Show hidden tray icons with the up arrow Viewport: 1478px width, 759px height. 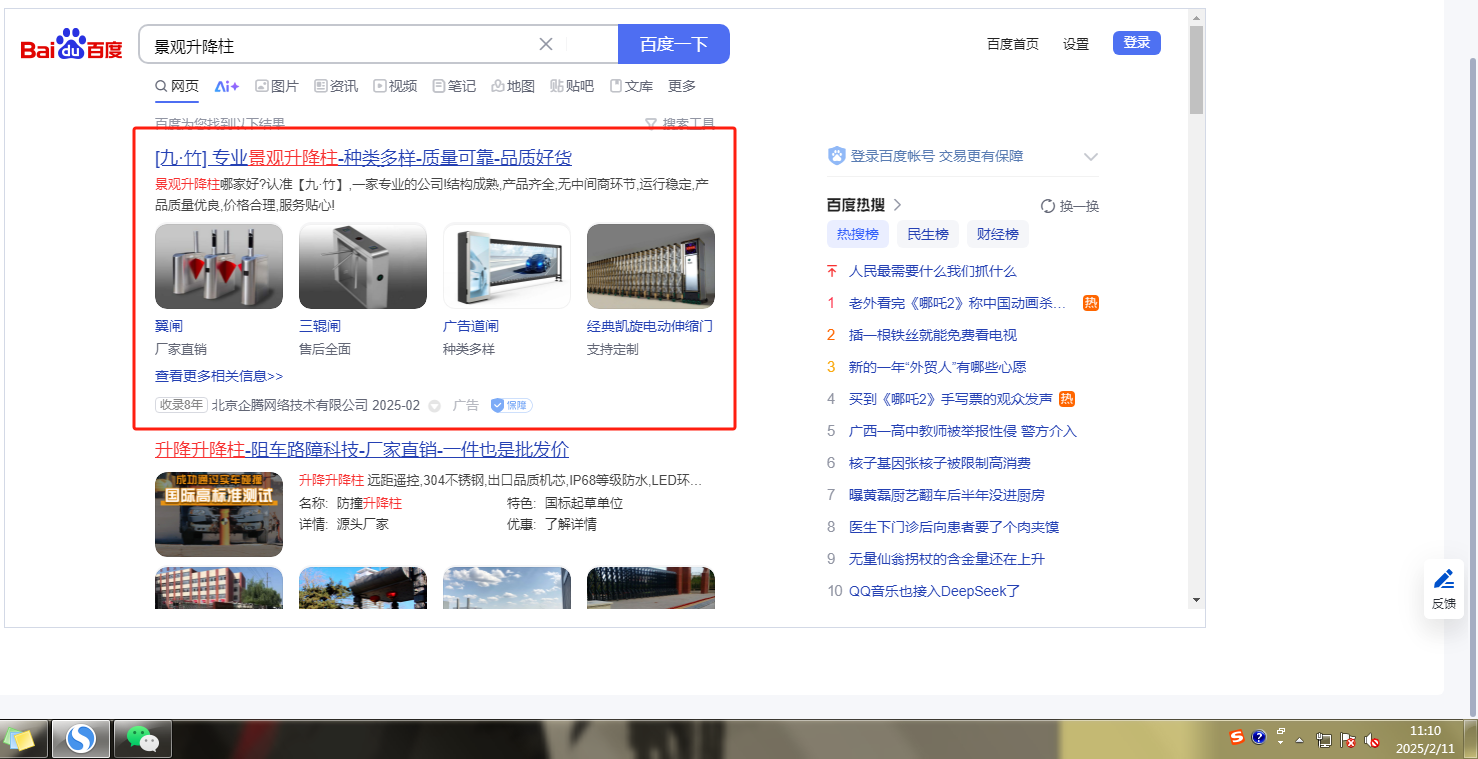(1299, 741)
